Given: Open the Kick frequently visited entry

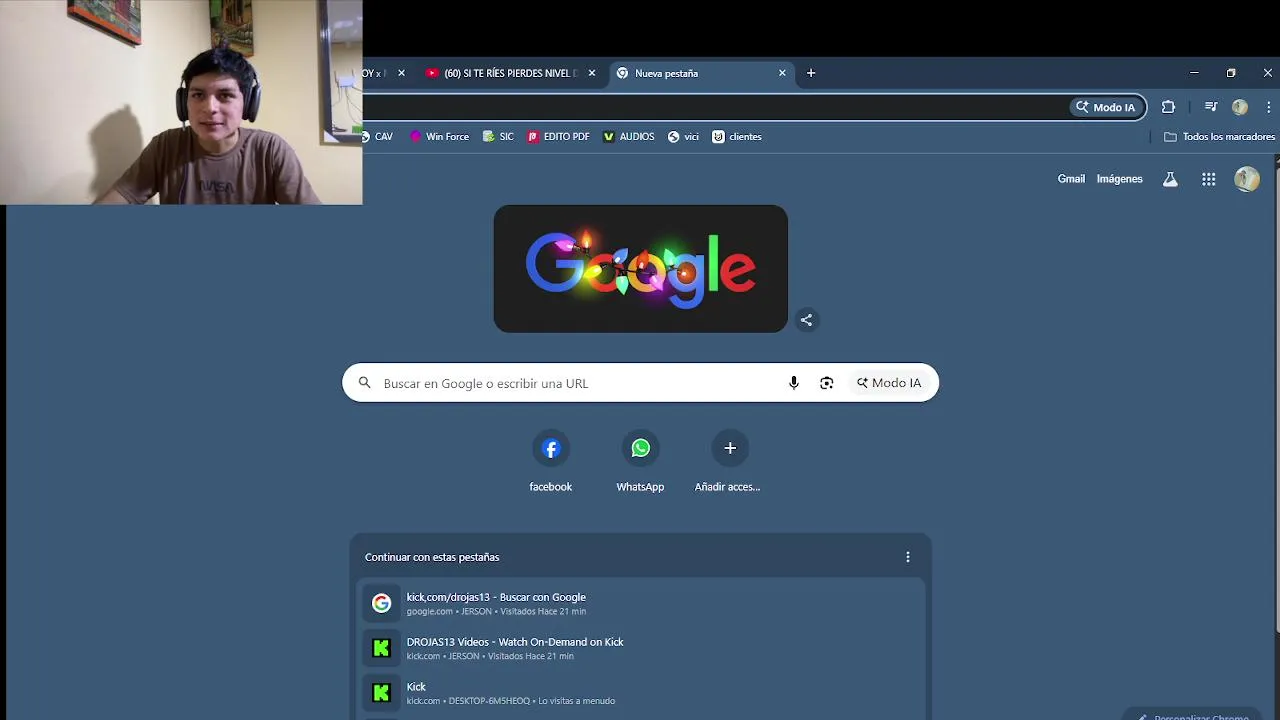Looking at the screenshot, I should (640, 693).
